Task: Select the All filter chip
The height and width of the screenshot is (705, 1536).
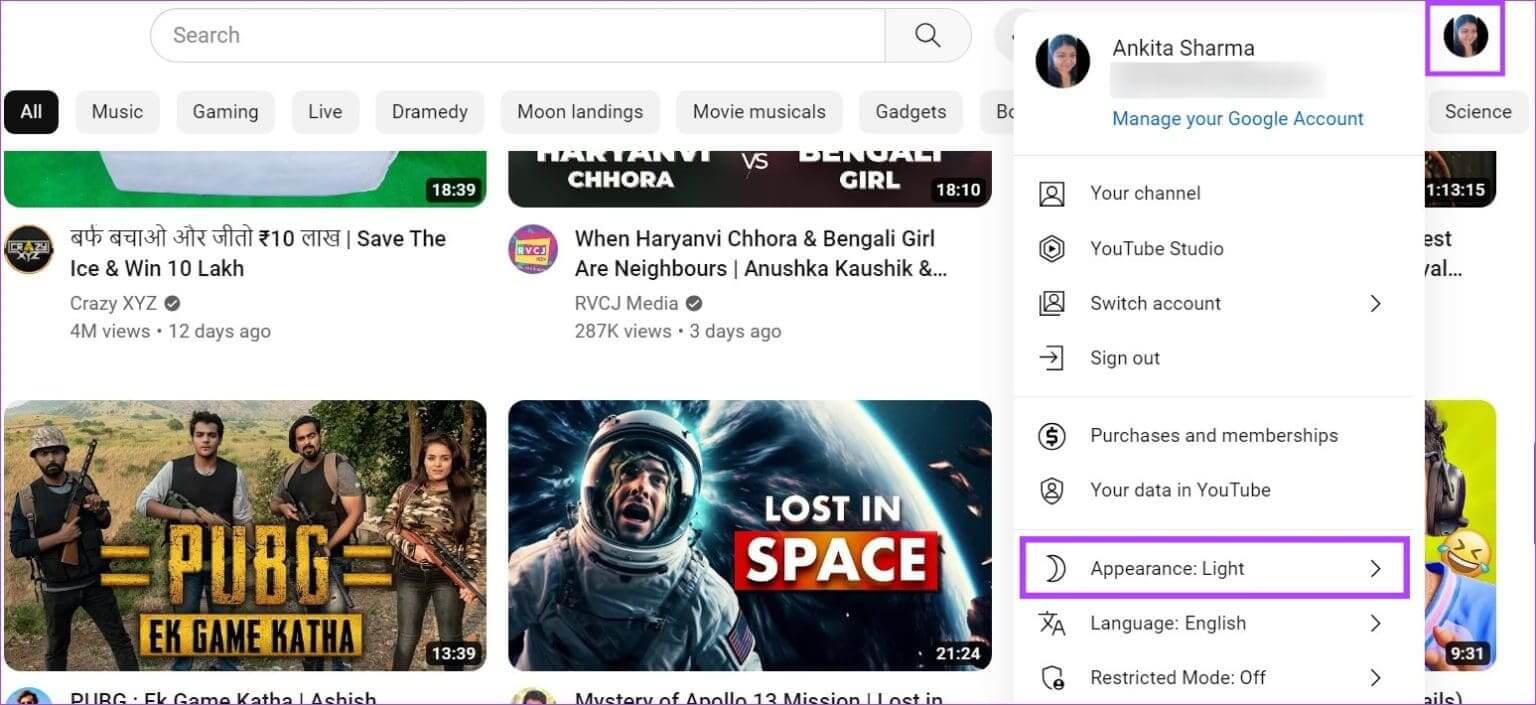Action: coord(31,112)
